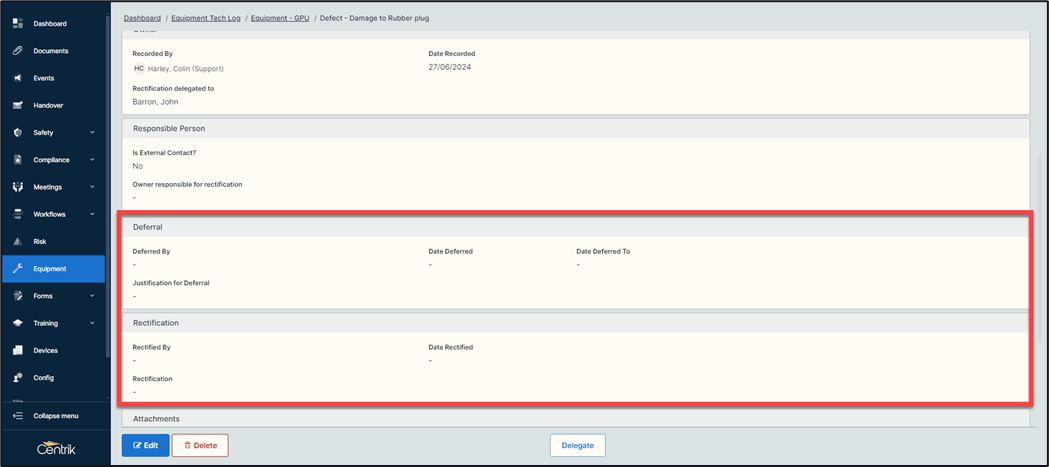Click the Devices icon in sidebar
This screenshot has height=467, width=1049.
coord(18,350)
